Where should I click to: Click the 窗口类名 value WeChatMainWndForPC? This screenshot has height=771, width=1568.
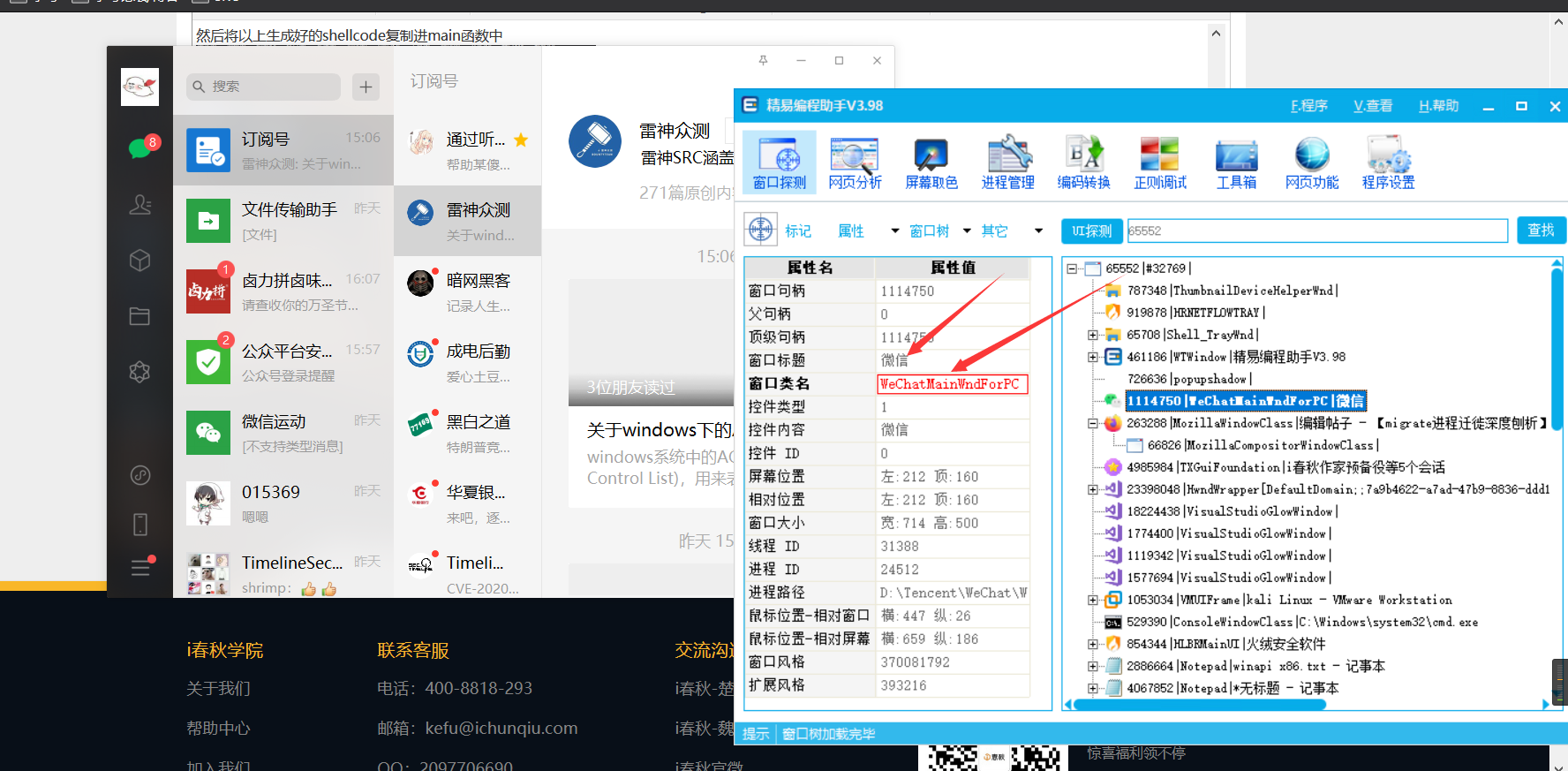pos(953,384)
